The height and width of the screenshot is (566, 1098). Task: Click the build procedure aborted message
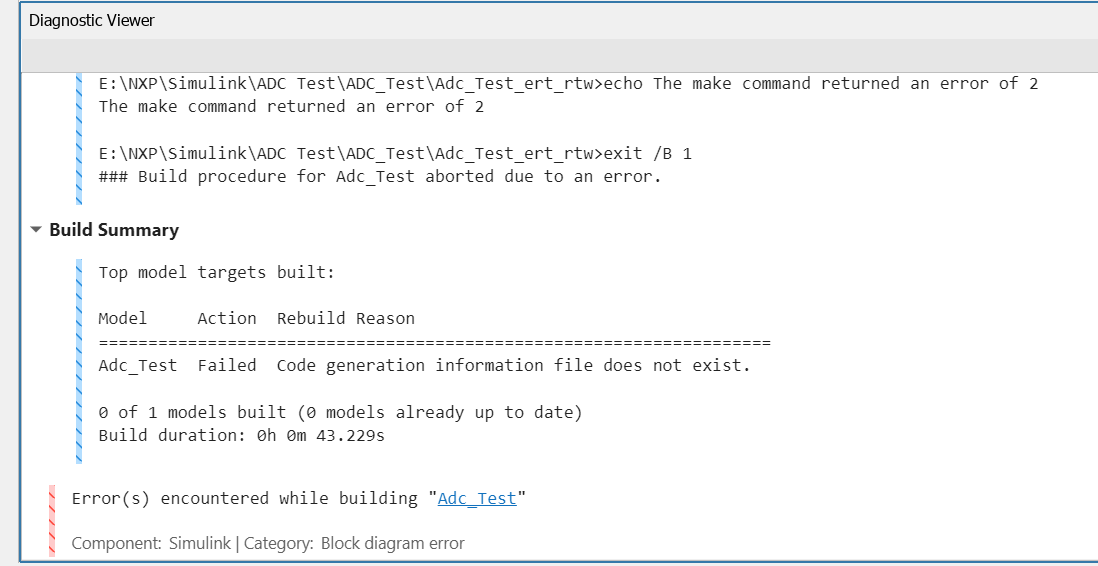[380, 177]
